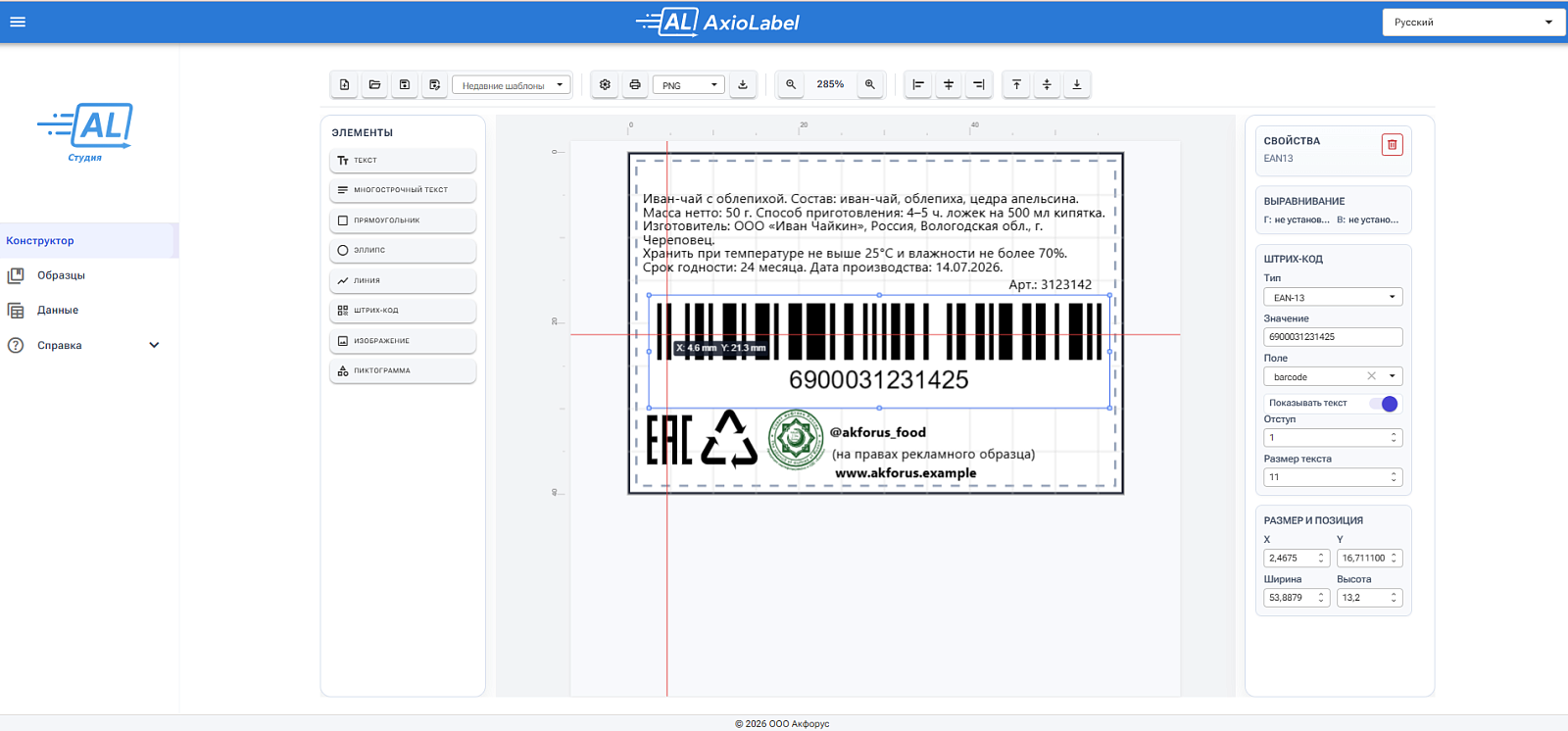Add a Текст element
Screen dimensions: 1568x731
pos(403,160)
